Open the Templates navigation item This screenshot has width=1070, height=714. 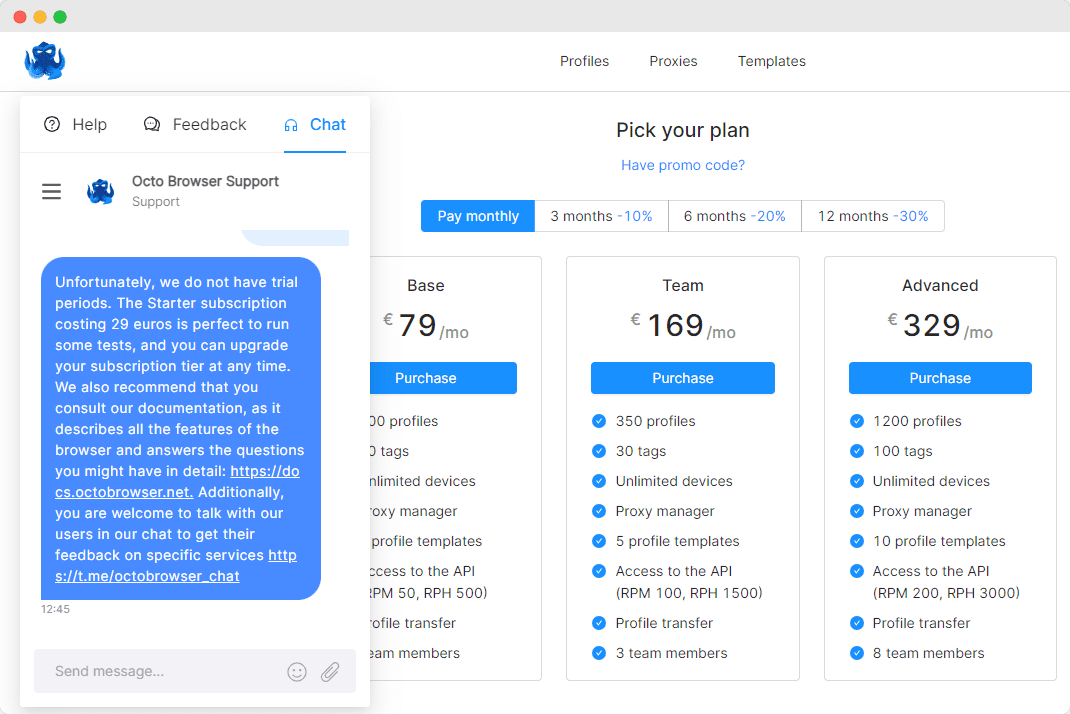coord(771,61)
